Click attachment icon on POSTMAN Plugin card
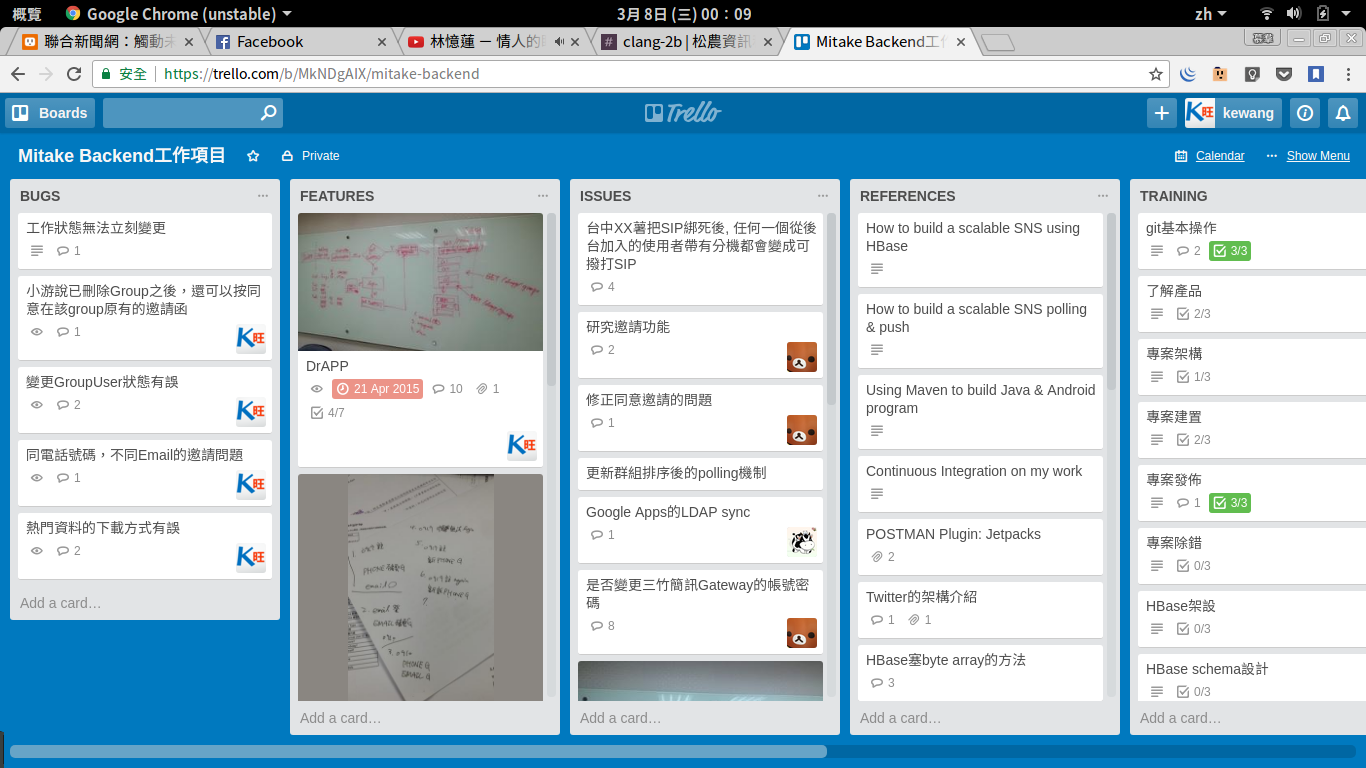This screenshot has width=1366, height=768. [877, 557]
